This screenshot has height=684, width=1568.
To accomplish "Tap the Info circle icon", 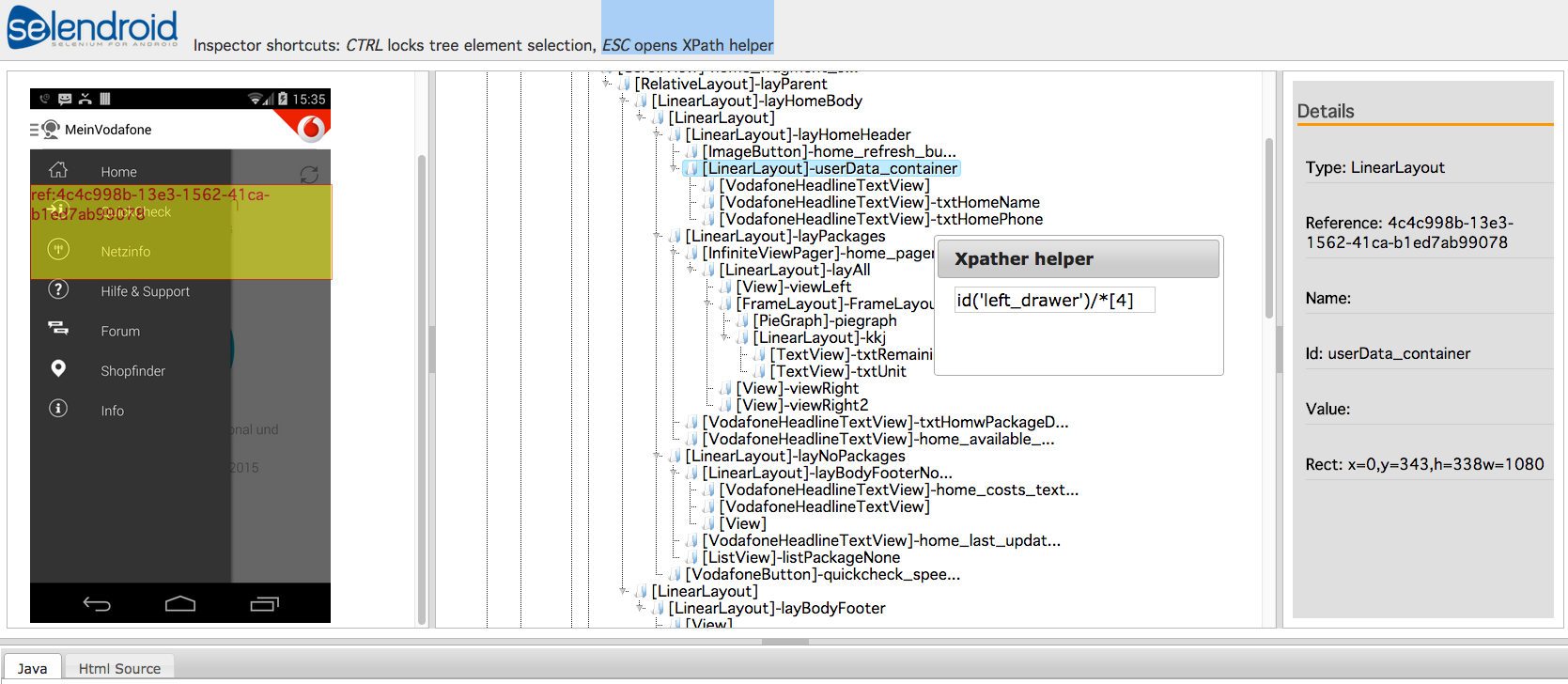I will tap(58, 408).
